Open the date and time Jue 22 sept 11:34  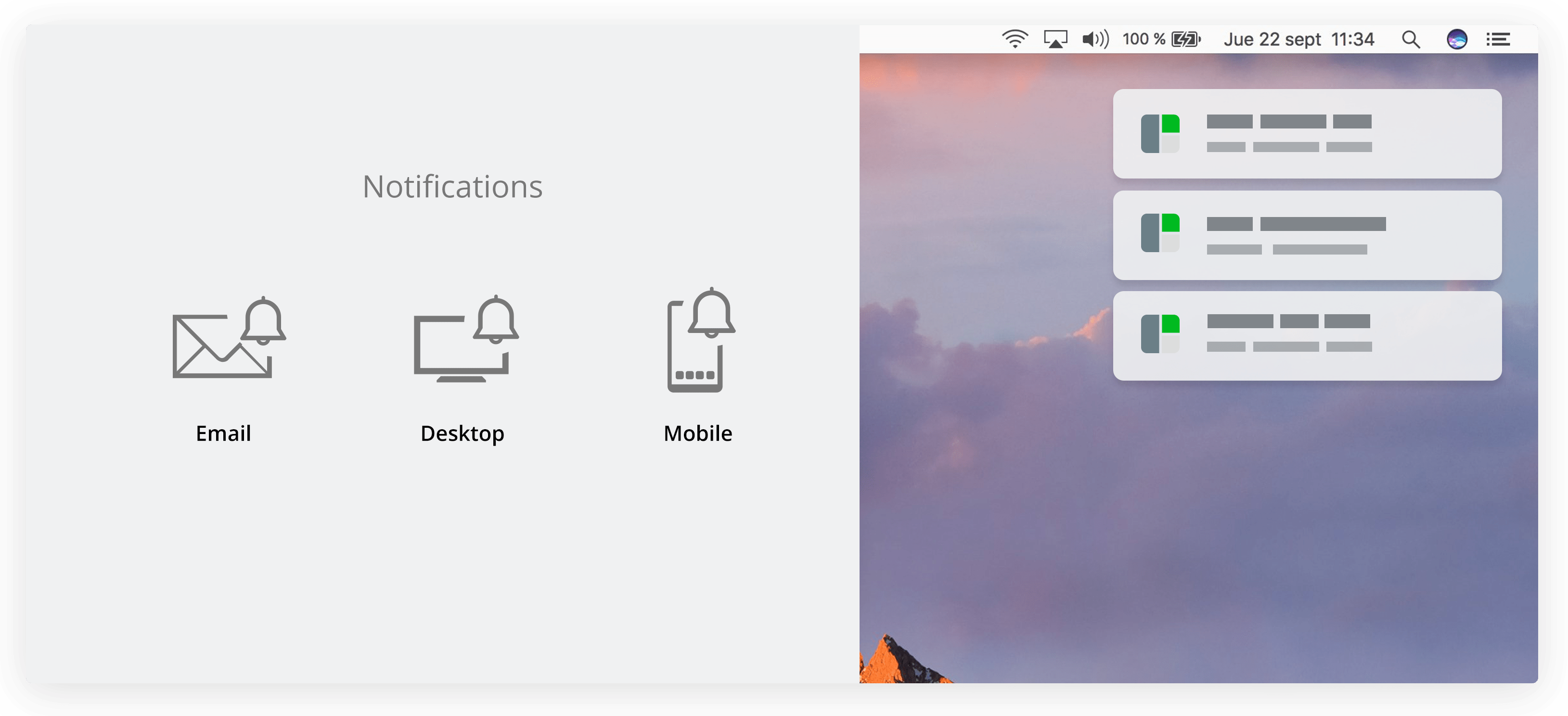click(1299, 39)
